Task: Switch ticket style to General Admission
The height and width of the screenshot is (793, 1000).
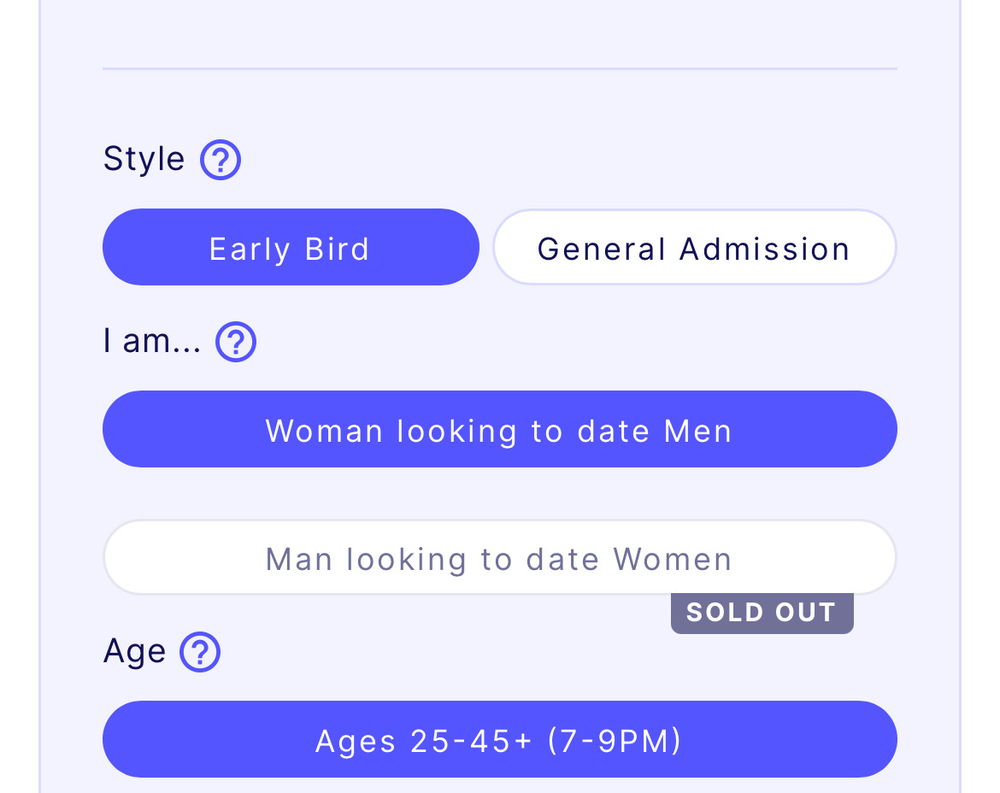Action: [x=695, y=247]
